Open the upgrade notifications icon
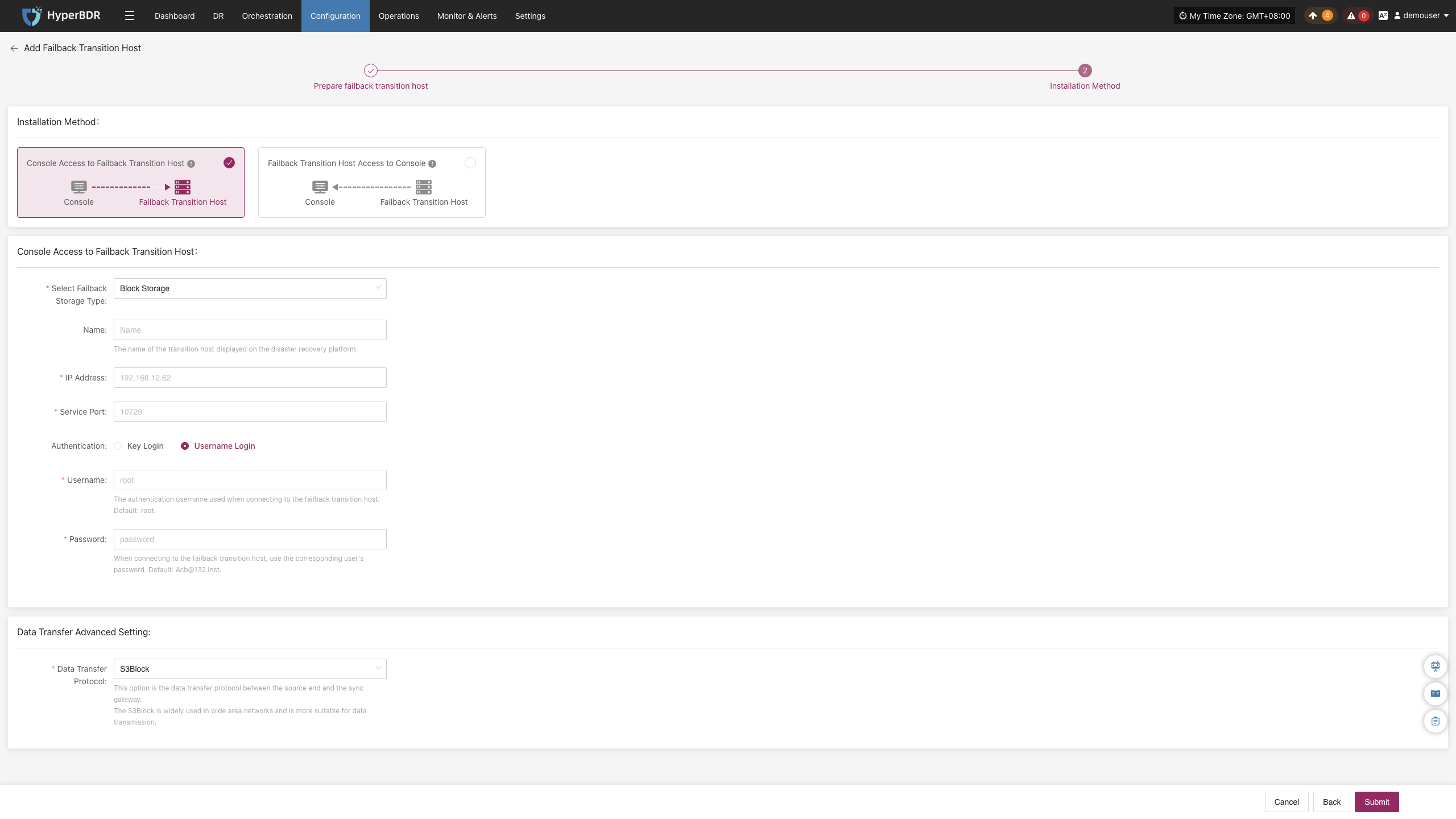The image size is (1456, 819). [x=1313, y=16]
